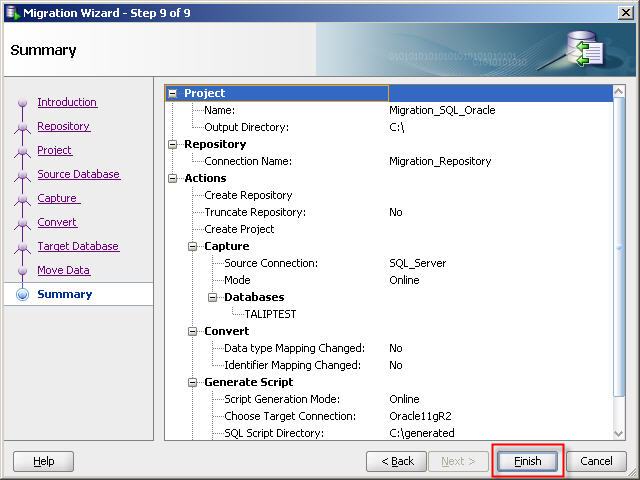The height and width of the screenshot is (480, 640).
Task: Select the Project header row
Action: (389, 93)
